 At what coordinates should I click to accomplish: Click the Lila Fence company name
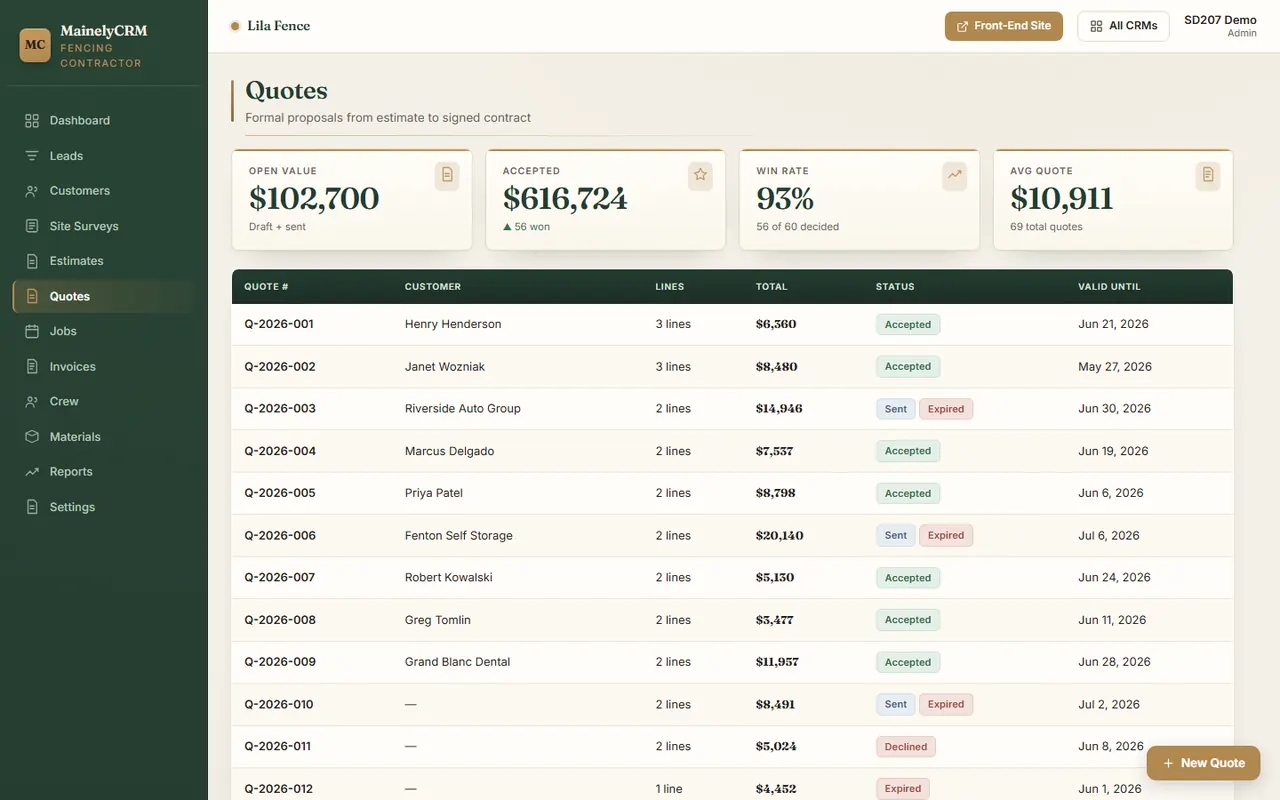click(279, 26)
